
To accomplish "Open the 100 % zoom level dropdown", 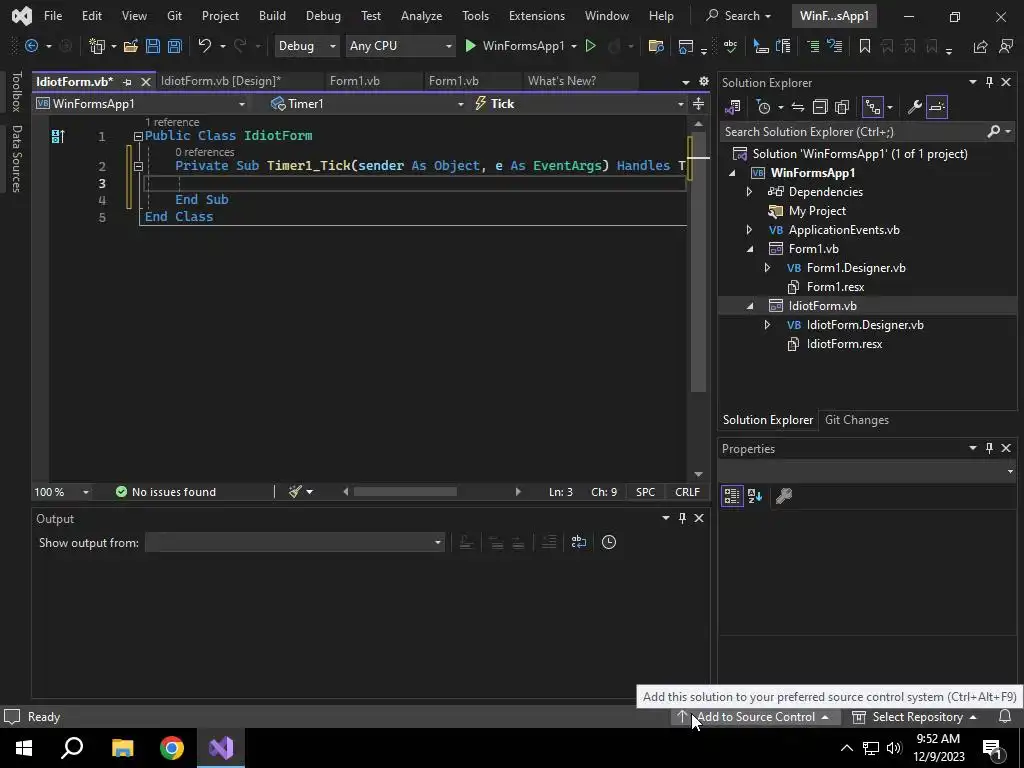I will click(61, 492).
